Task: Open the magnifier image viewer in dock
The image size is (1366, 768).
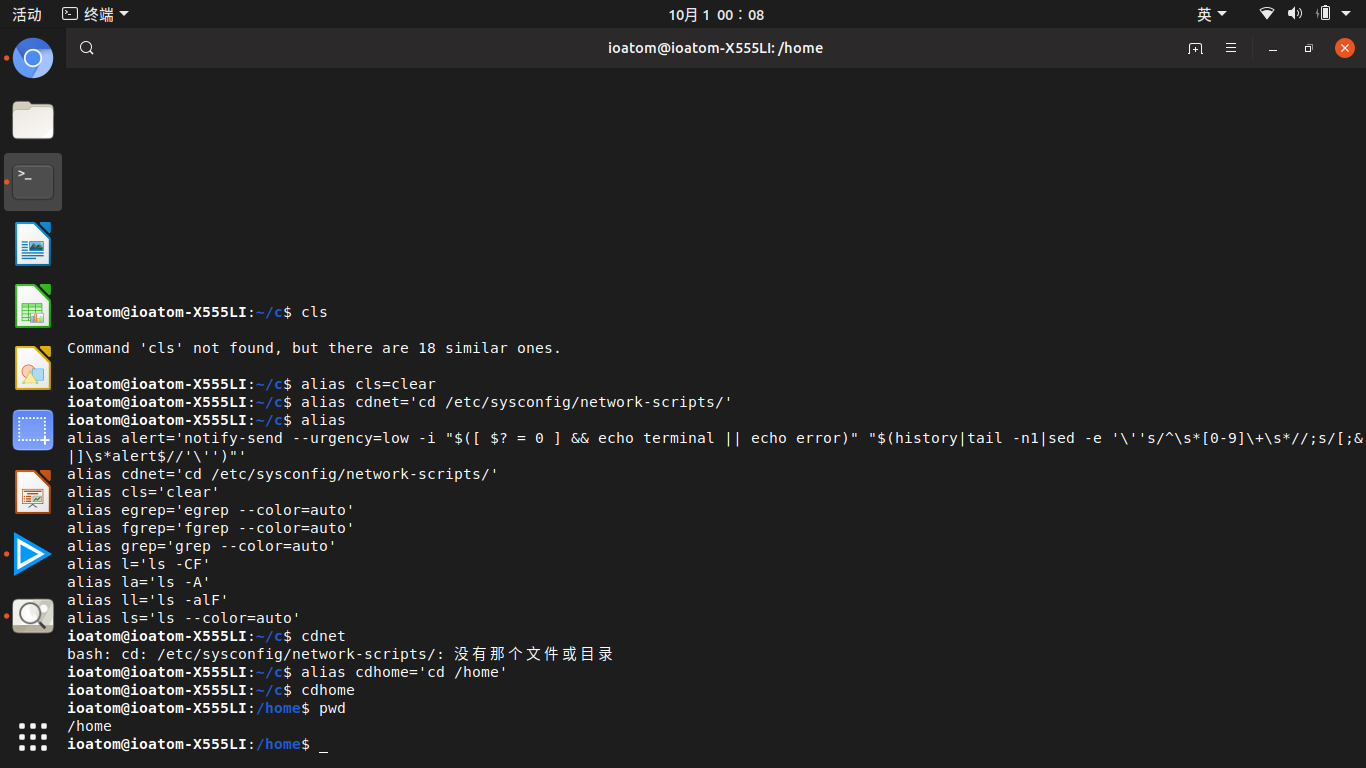Action: (33, 616)
